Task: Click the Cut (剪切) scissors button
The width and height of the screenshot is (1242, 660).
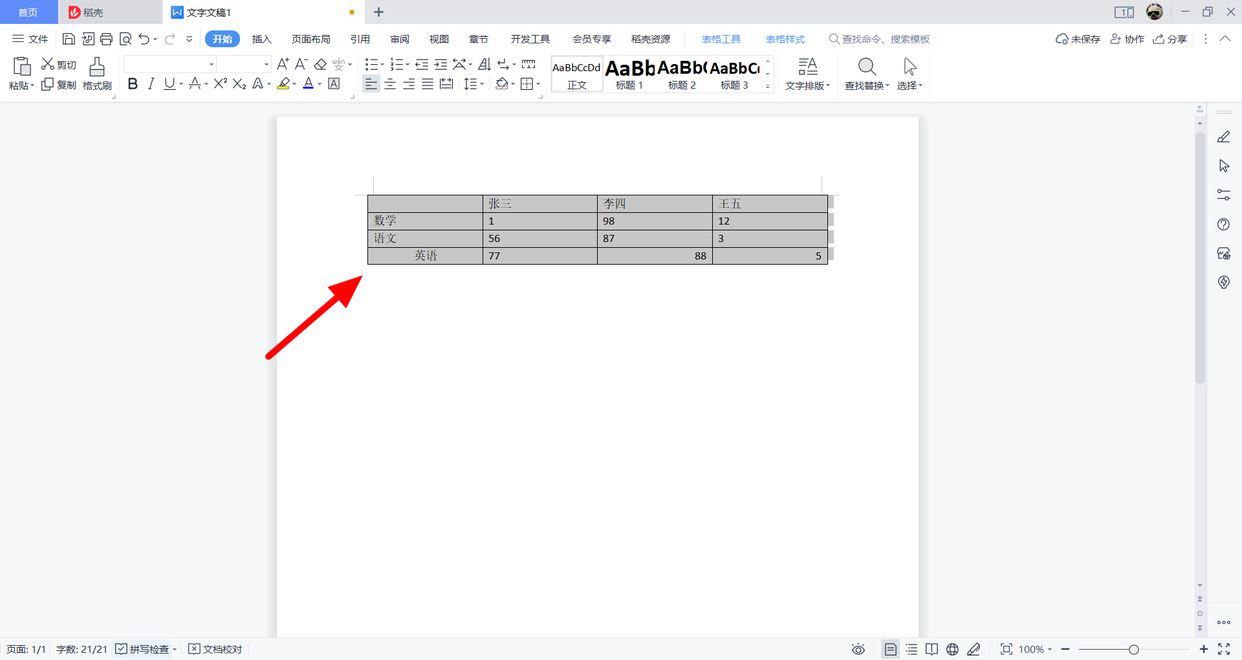Action: pyautogui.click(x=58, y=64)
